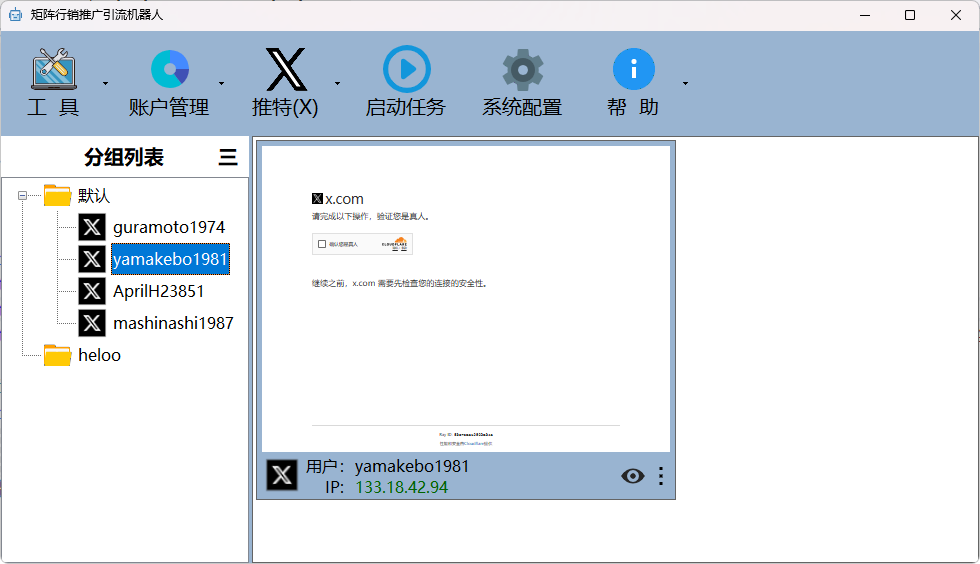Open the 账户管理 account management pie icon
This screenshot has width=980, height=564.
pyautogui.click(x=170, y=69)
